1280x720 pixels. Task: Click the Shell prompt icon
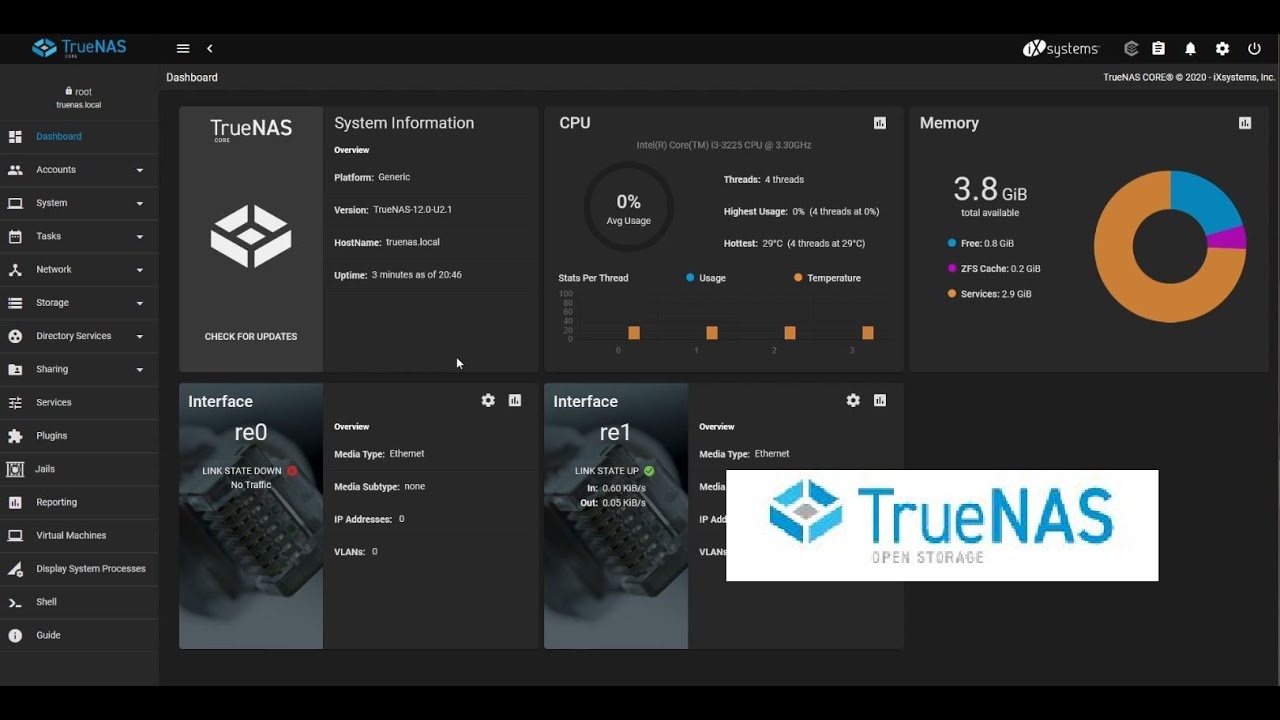pos(15,602)
